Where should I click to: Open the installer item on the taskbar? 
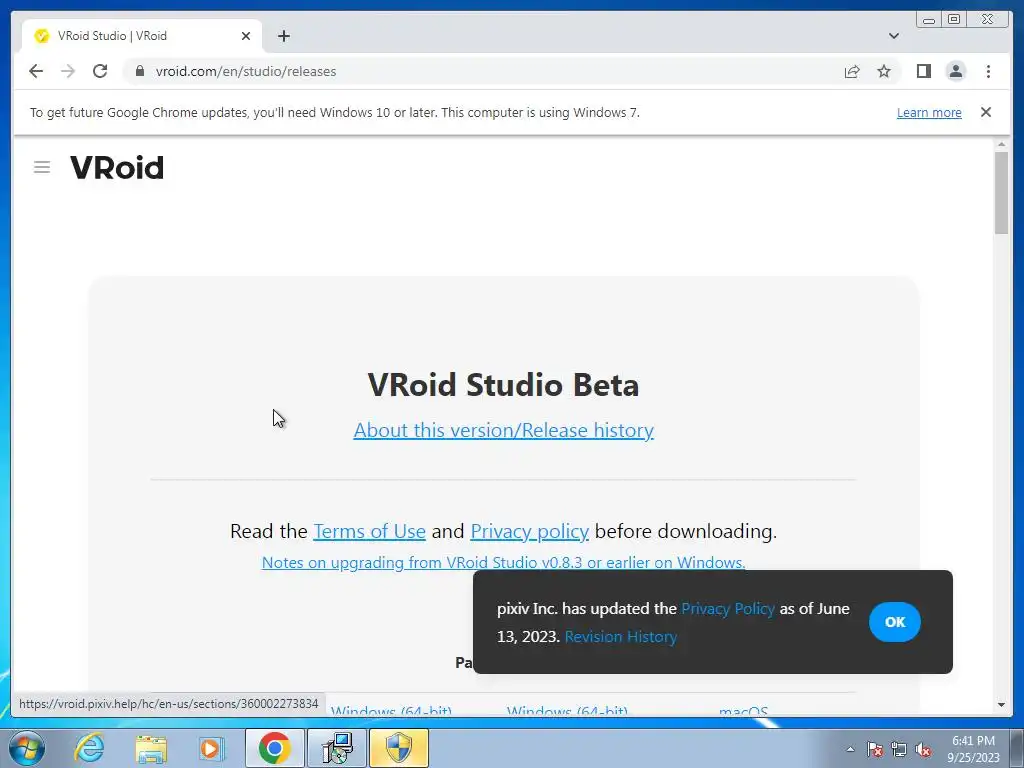tap(337, 748)
